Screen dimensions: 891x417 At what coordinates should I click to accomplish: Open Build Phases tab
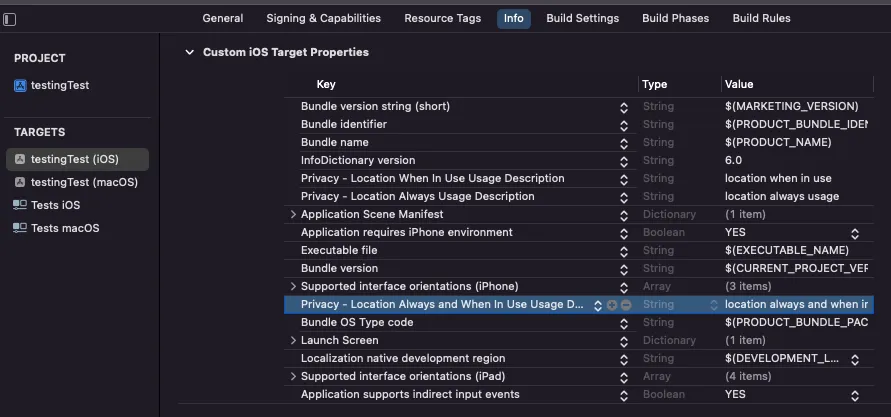tap(676, 18)
